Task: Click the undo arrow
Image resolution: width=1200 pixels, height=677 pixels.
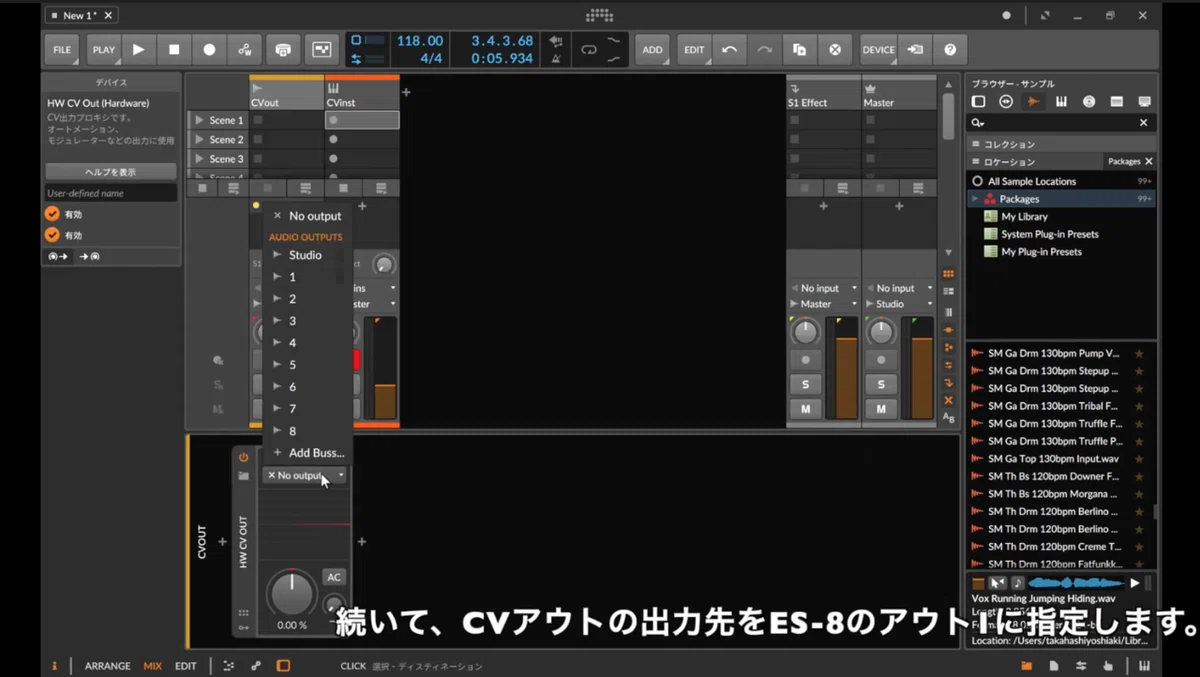Action: point(729,49)
